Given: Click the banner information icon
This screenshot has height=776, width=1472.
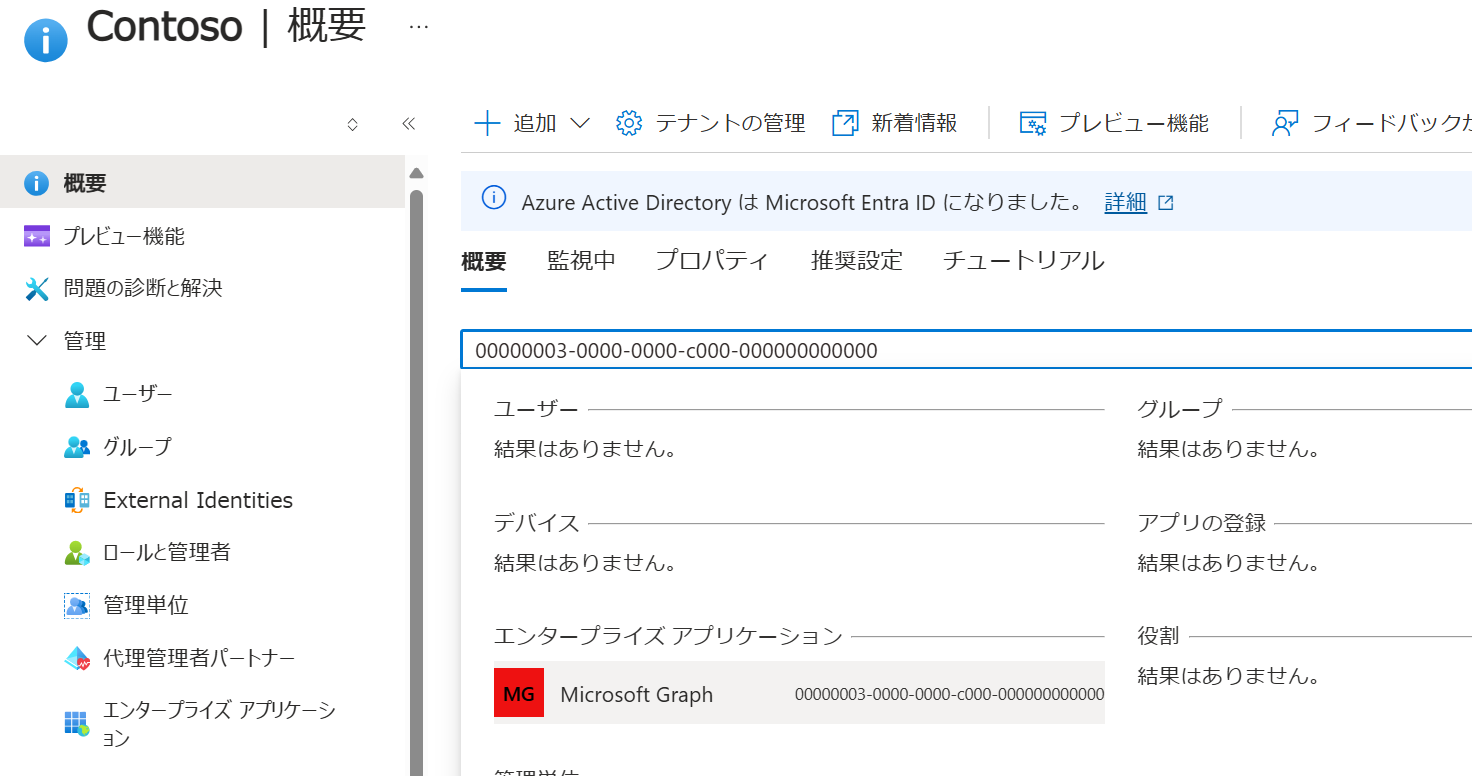Looking at the screenshot, I should 493,198.
